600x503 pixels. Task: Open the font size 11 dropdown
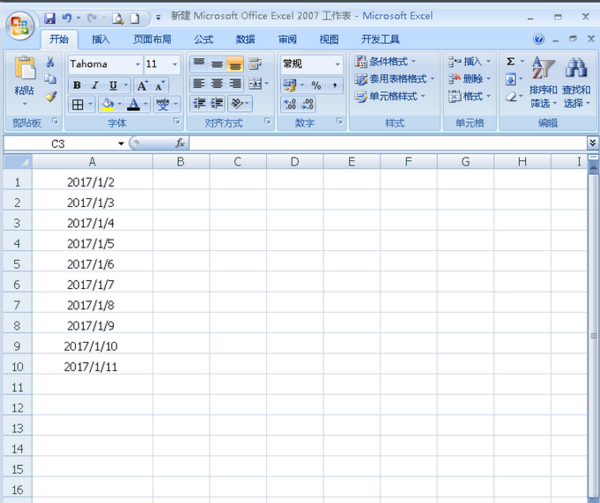click(x=175, y=64)
